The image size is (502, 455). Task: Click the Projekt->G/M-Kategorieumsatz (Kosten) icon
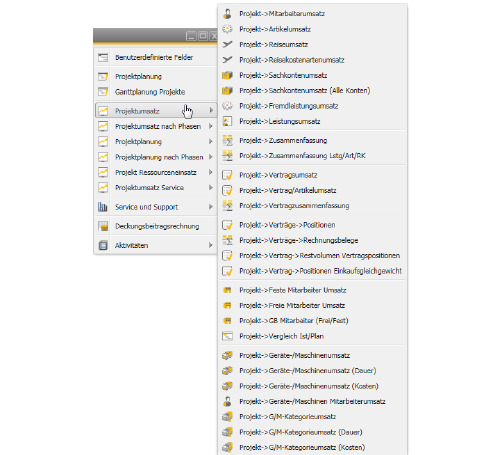click(x=227, y=447)
